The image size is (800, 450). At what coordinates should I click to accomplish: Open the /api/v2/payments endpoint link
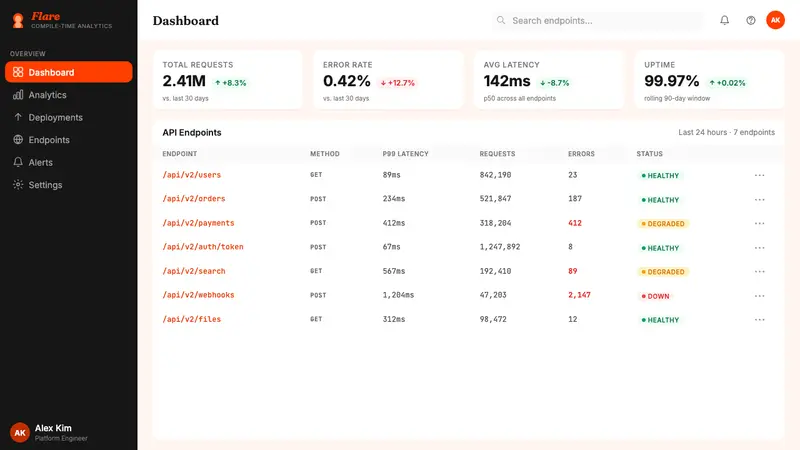pyautogui.click(x=198, y=222)
